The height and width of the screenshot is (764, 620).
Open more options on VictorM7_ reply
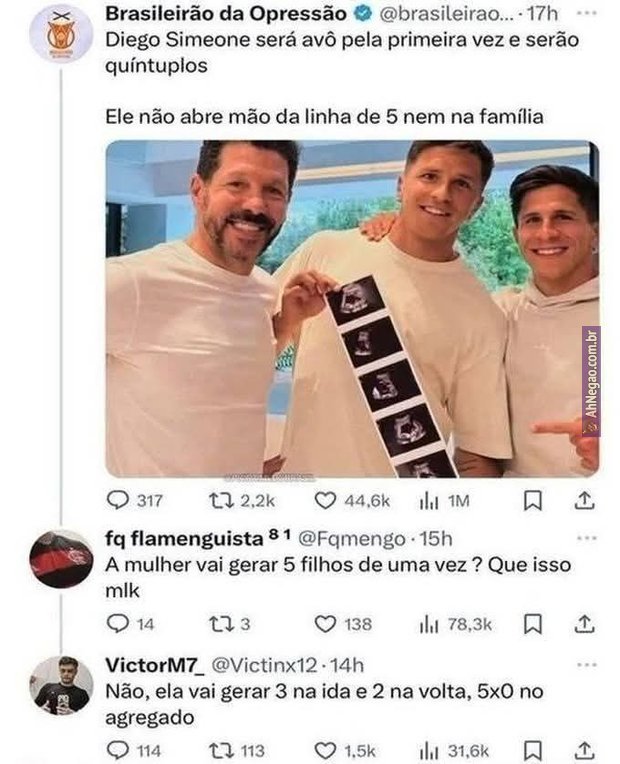pos(588,664)
